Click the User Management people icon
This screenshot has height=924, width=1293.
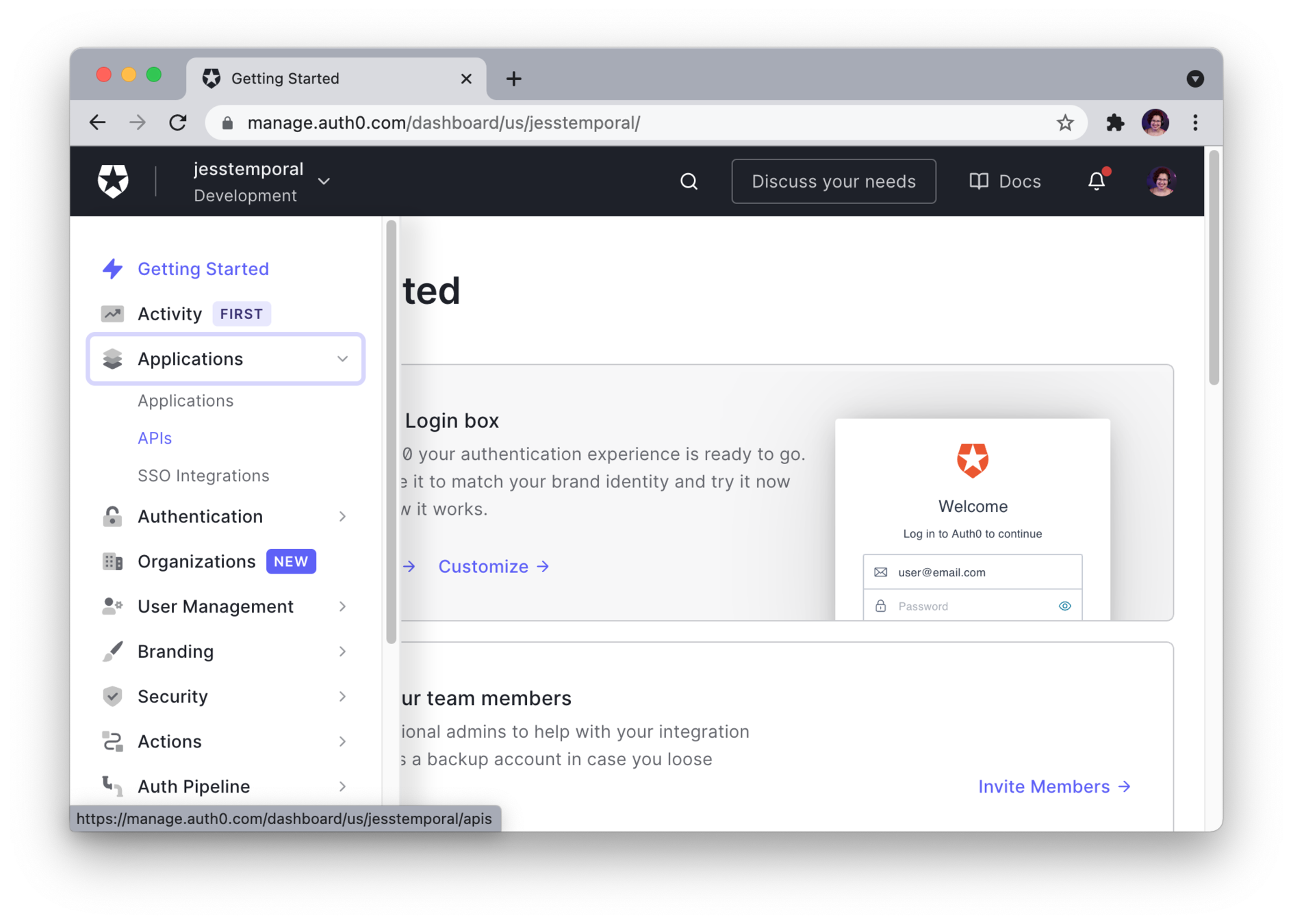(112, 606)
